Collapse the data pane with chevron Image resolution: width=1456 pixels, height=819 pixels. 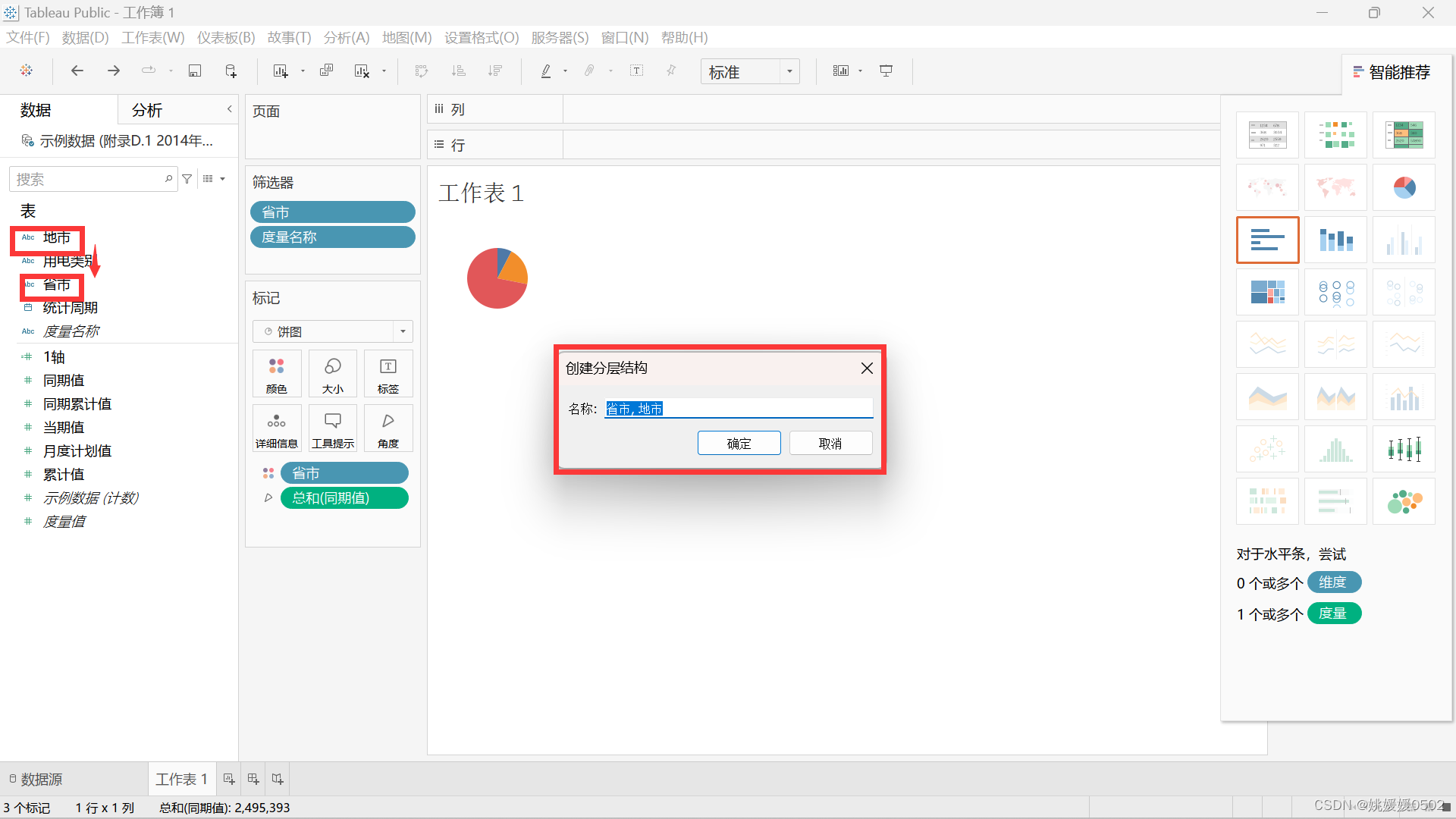click(229, 109)
